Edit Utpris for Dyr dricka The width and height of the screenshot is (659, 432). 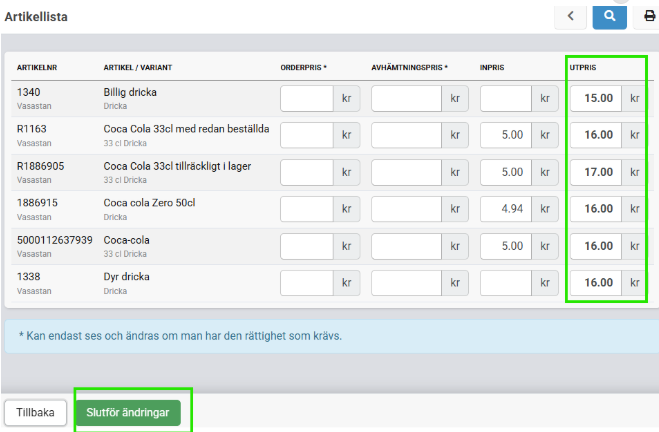[x=595, y=283]
